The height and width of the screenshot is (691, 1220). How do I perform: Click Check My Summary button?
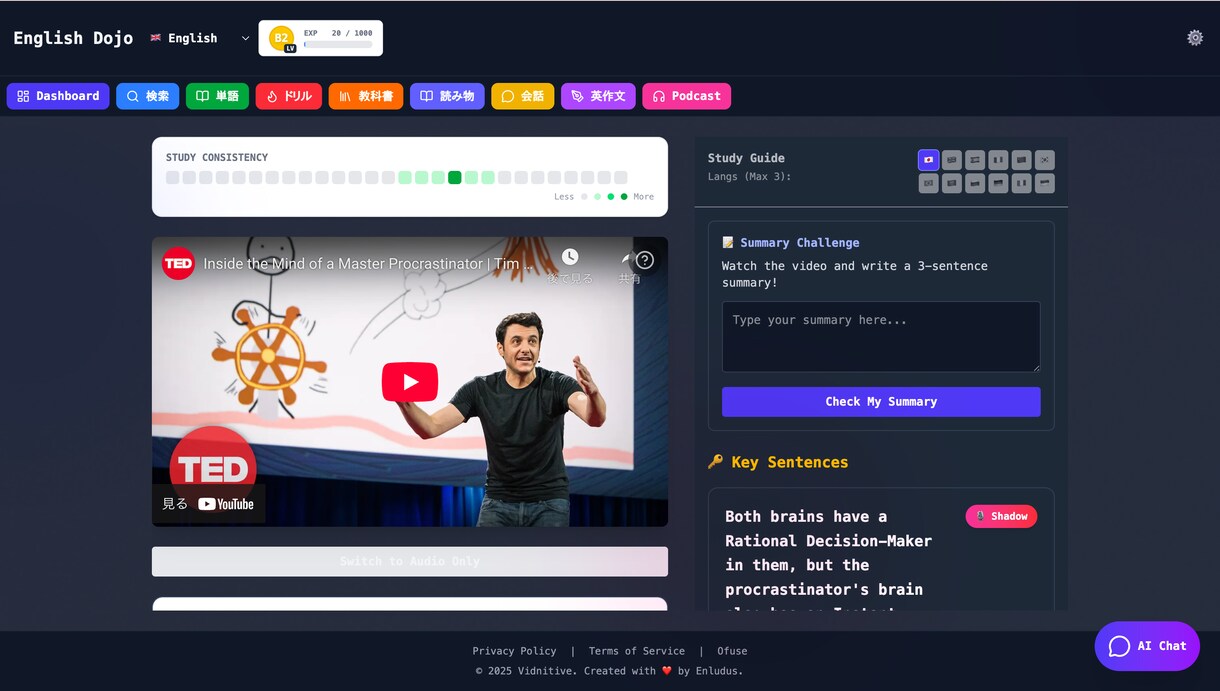(881, 402)
